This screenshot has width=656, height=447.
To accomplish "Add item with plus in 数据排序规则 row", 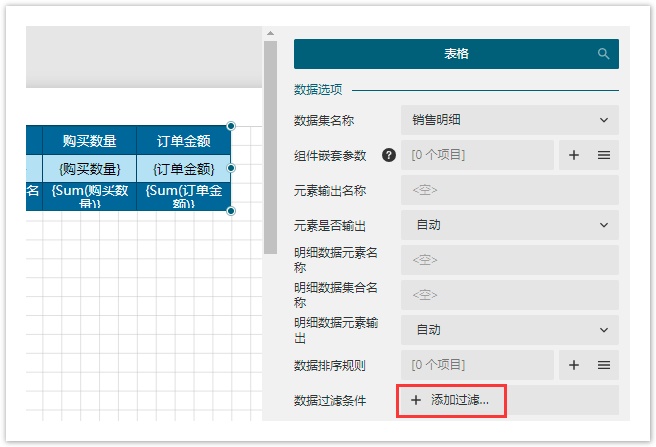I will click(574, 365).
